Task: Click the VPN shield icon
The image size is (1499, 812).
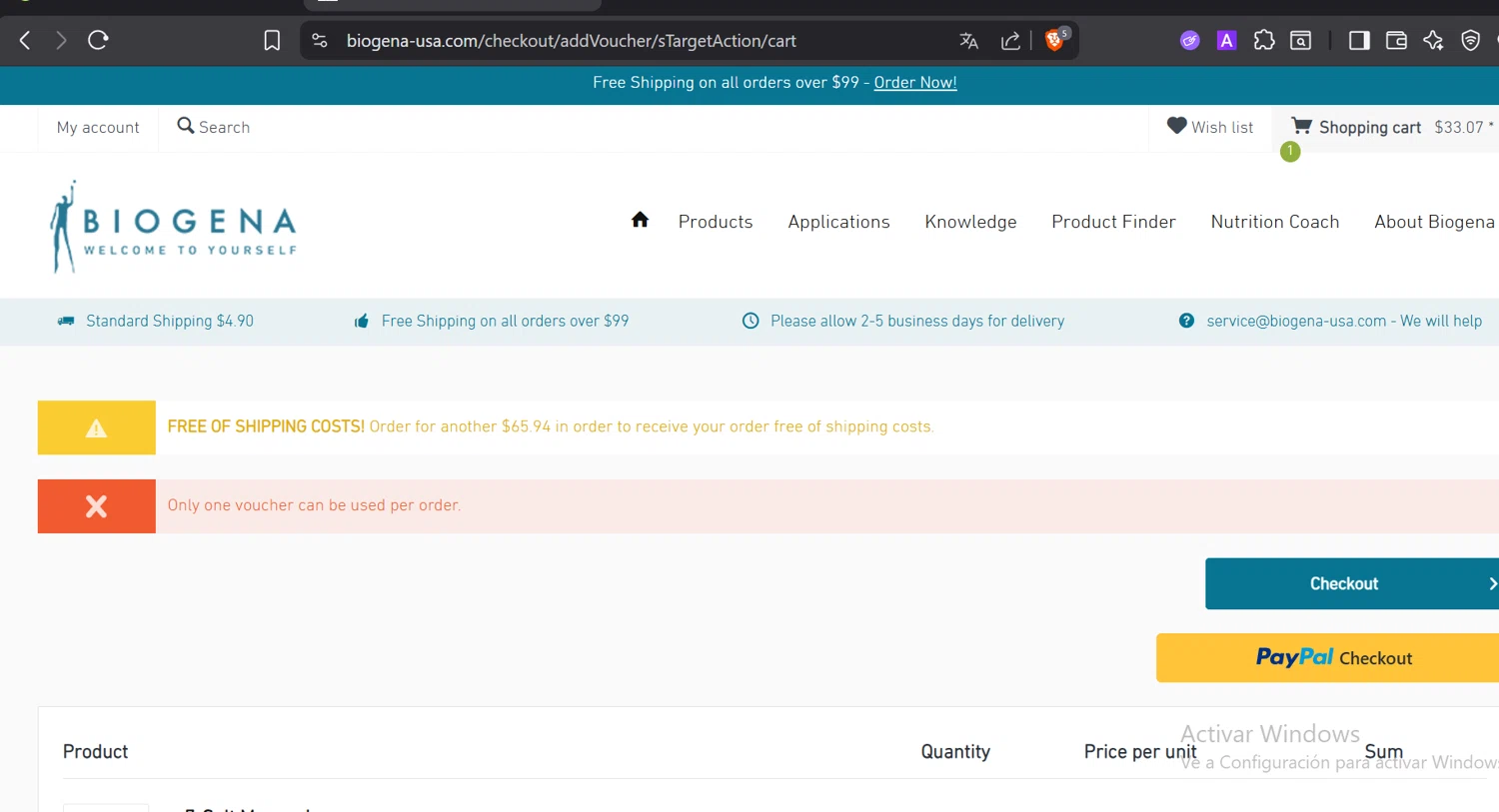Action: click(1470, 41)
